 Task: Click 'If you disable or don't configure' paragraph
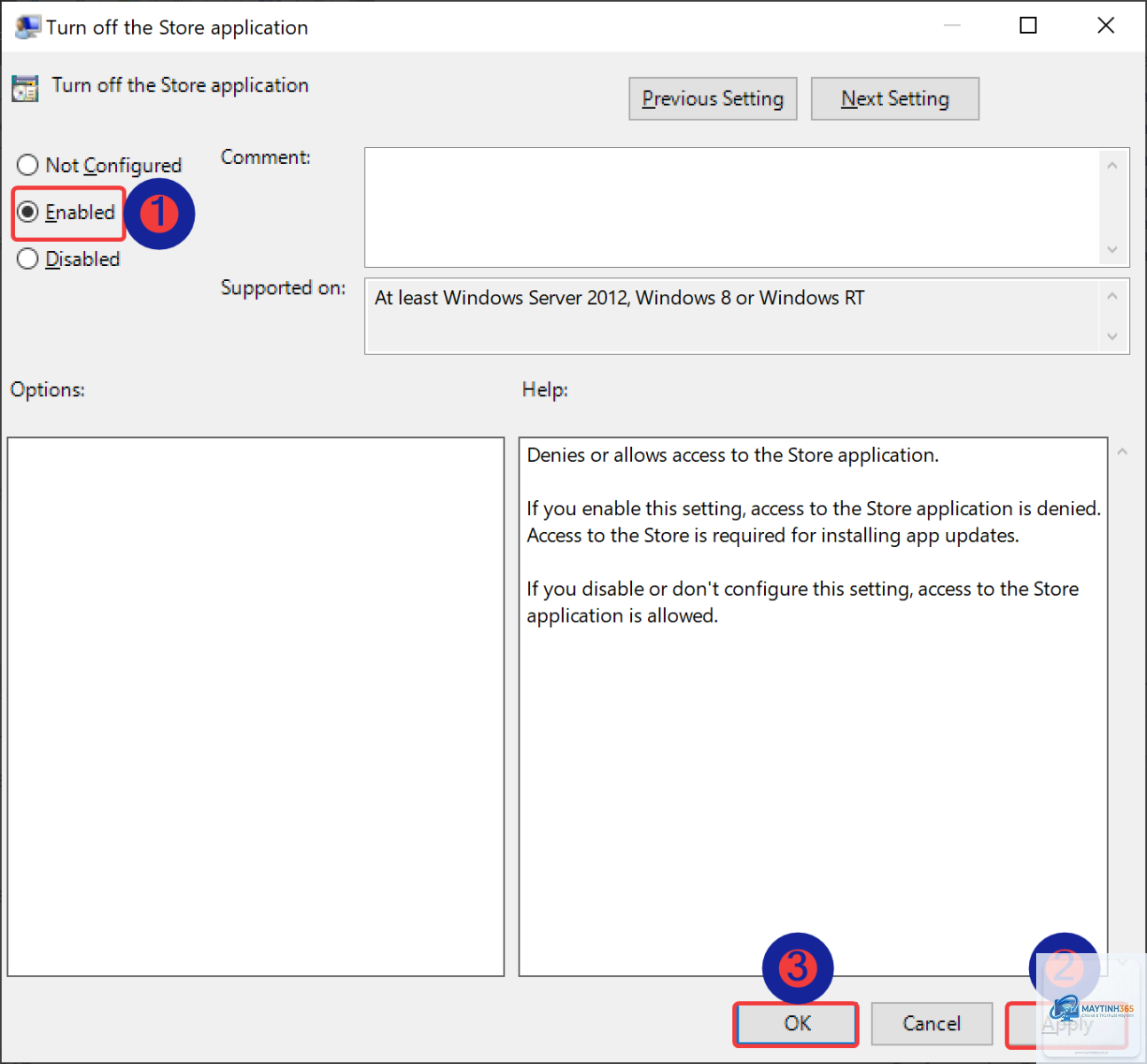click(x=802, y=602)
